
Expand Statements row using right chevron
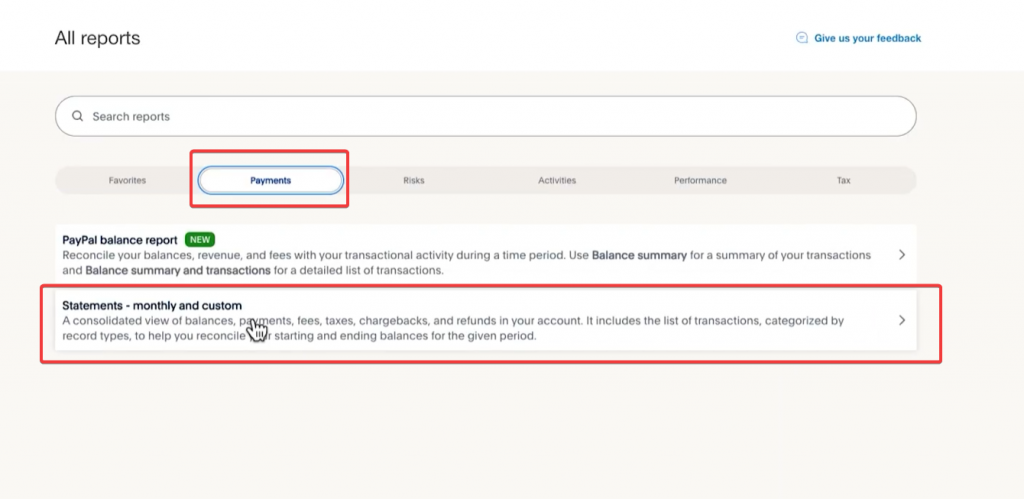(901, 320)
